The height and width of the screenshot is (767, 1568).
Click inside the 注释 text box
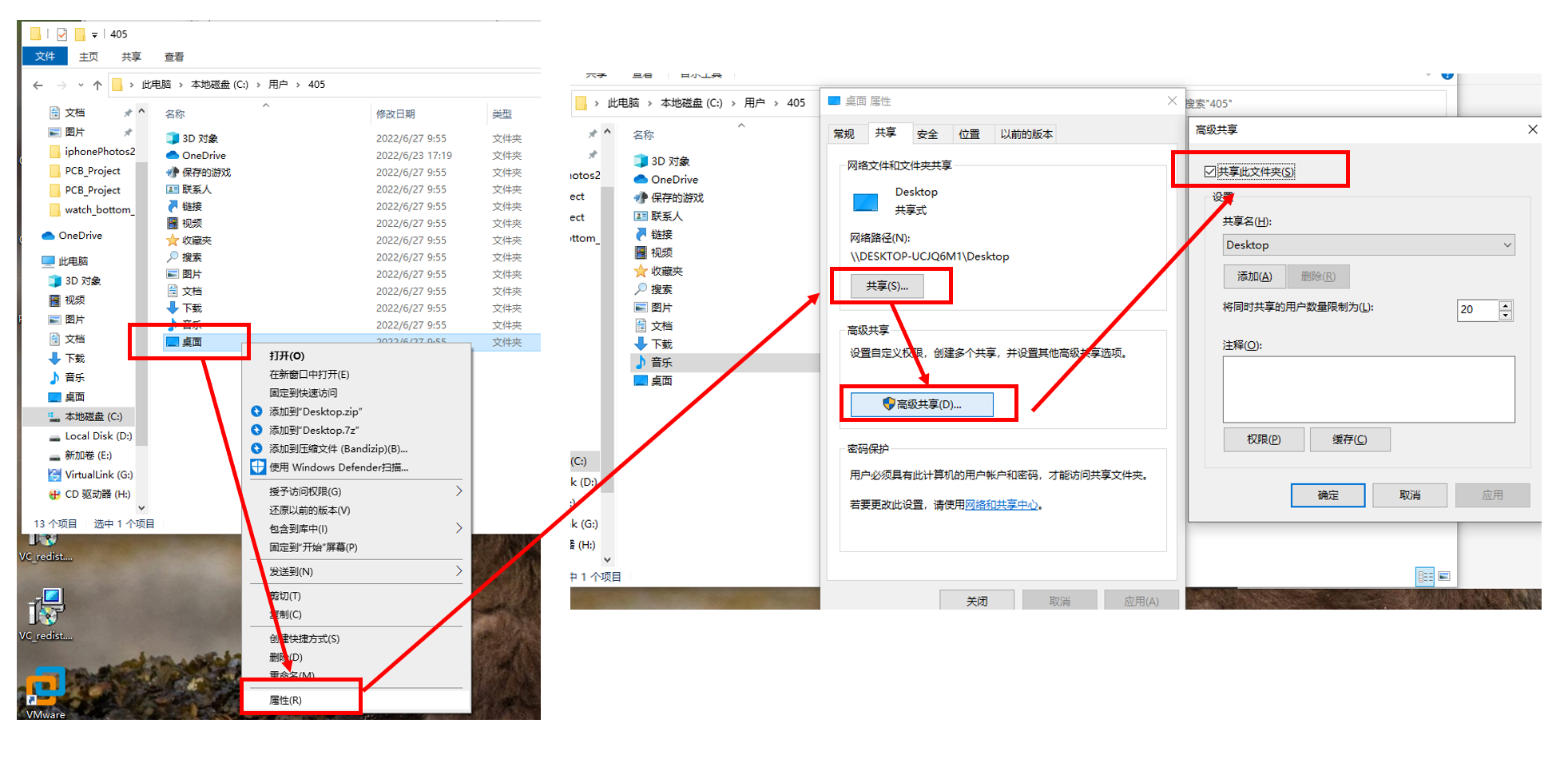1368,389
